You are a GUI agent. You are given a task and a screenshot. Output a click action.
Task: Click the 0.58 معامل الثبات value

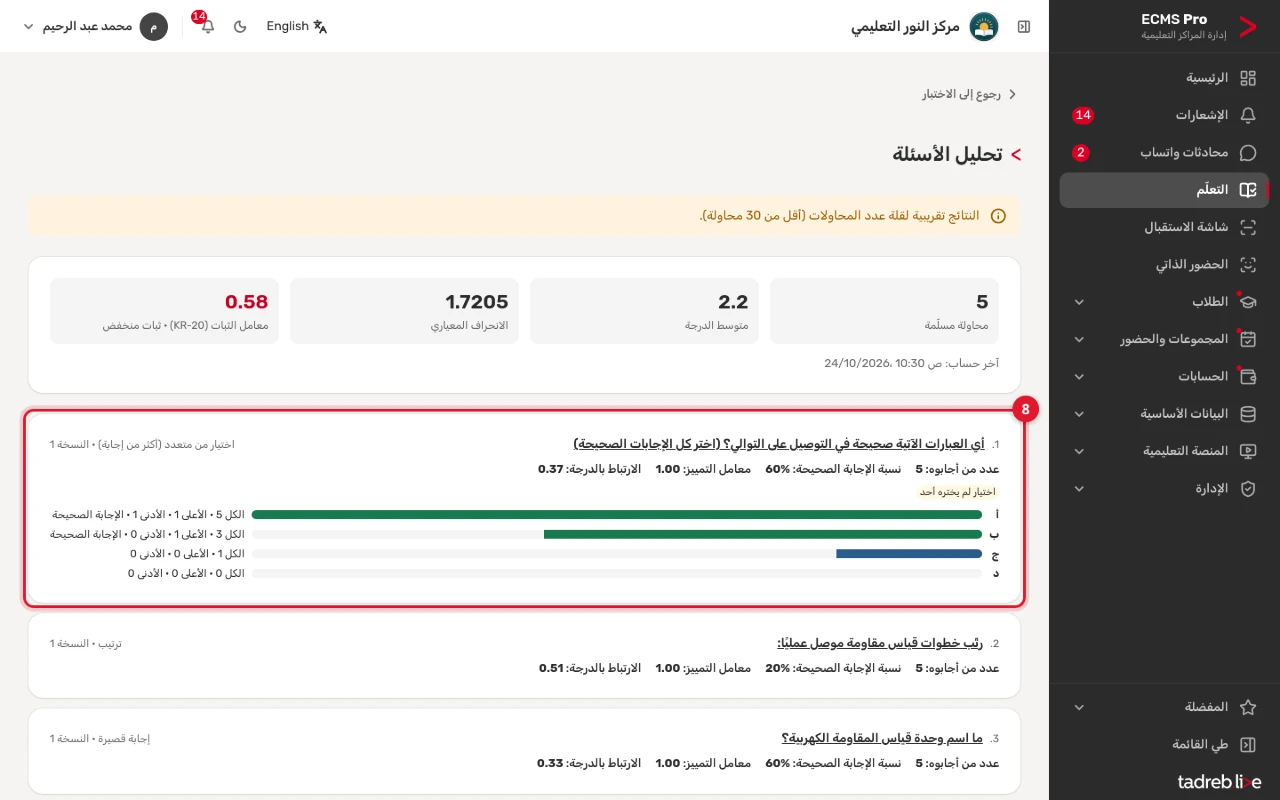[x=246, y=302]
